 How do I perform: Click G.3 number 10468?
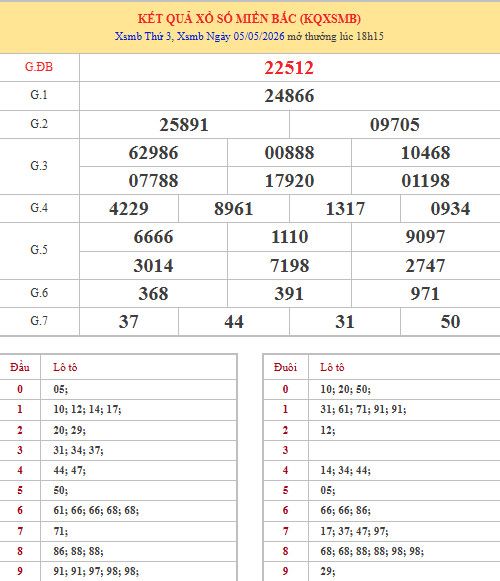tap(426, 153)
